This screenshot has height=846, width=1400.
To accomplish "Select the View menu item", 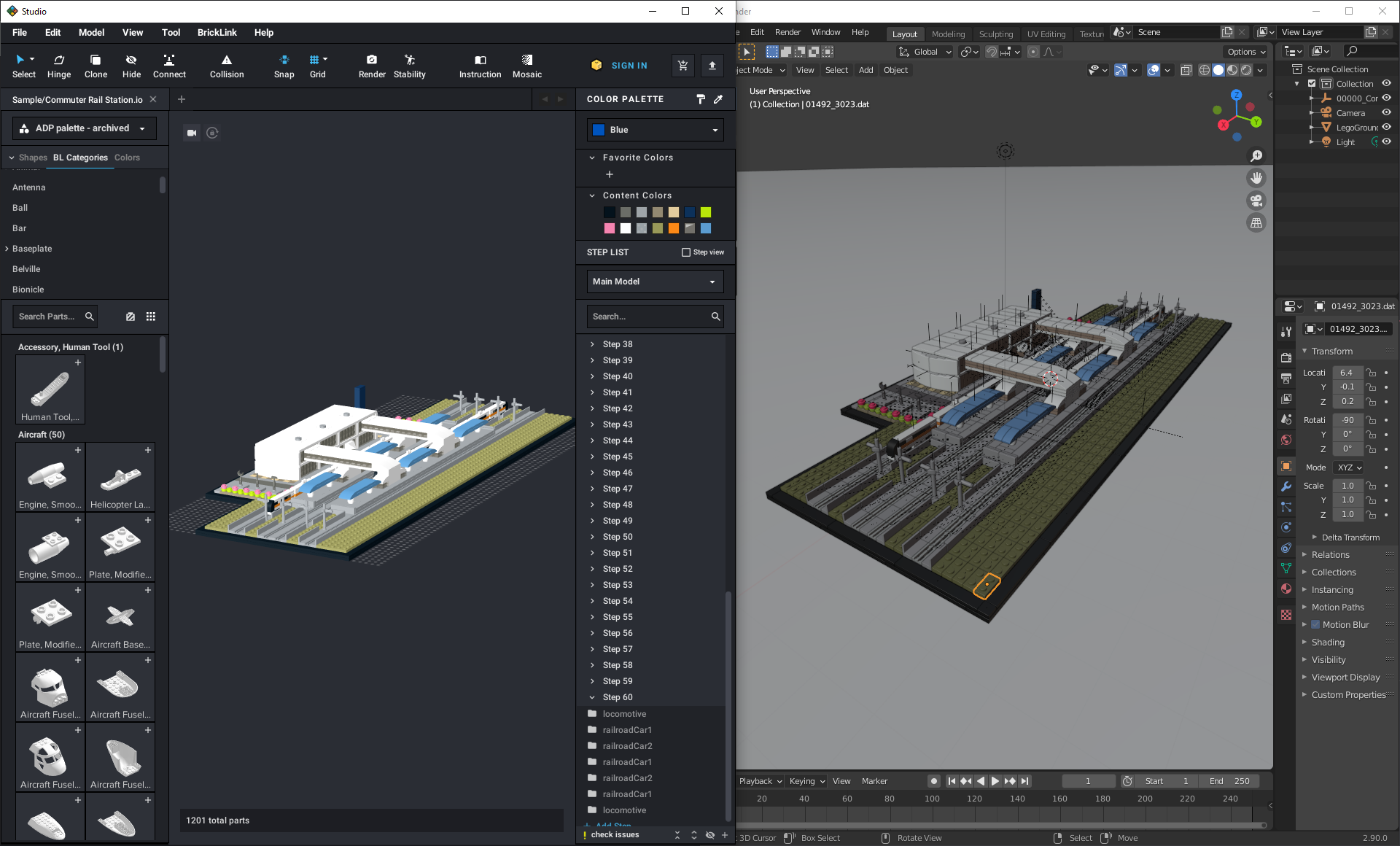I will coord(131,32).
